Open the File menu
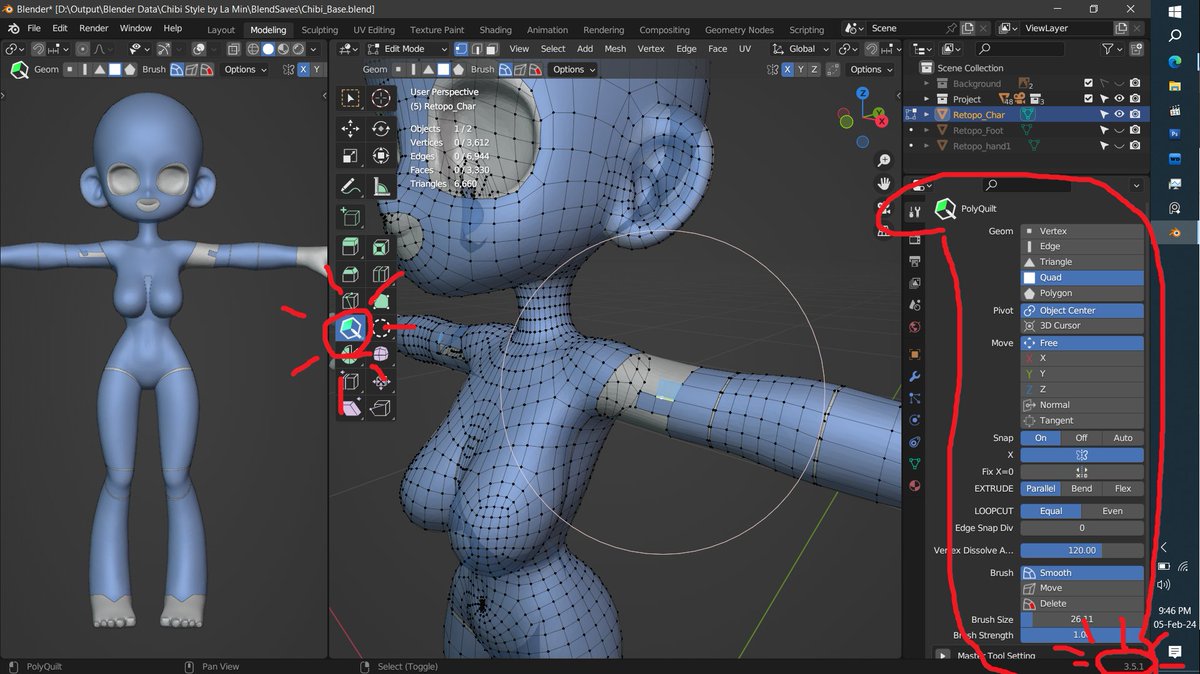The image size is (1200, 674). pyautogui.click(x=34, y=28)
